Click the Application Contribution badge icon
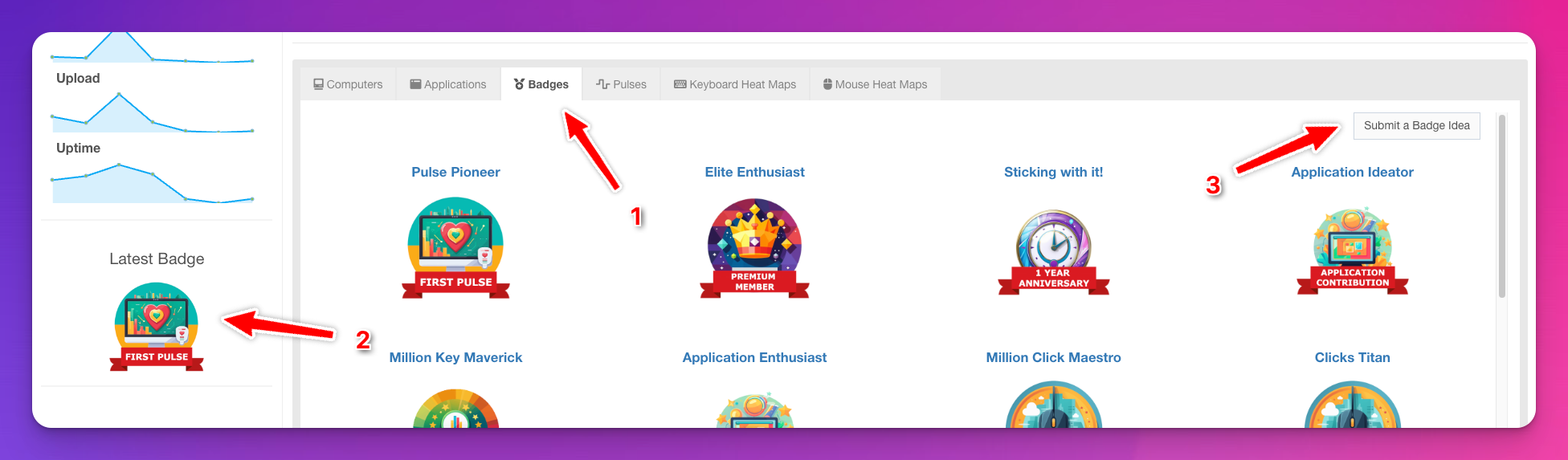 point(1352,251)
